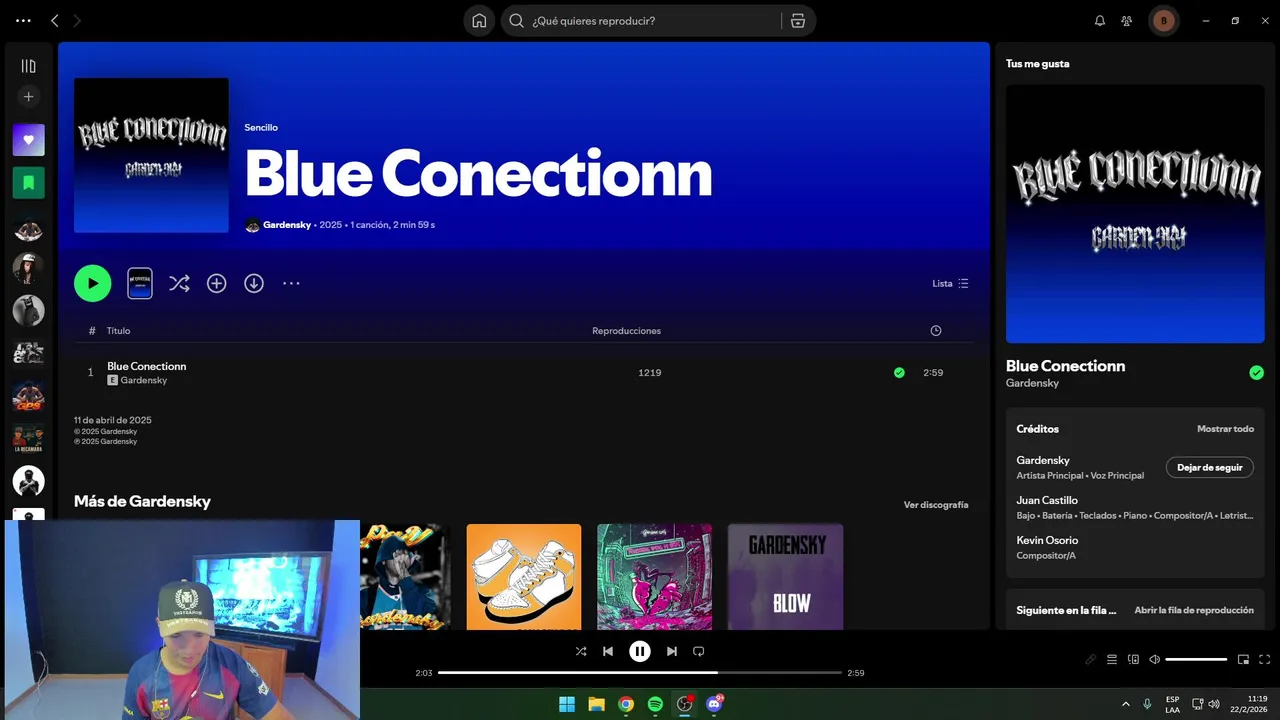Sort by Título column header
Viewport: 1280px width, 720px height.
click(x=119, y=330)
